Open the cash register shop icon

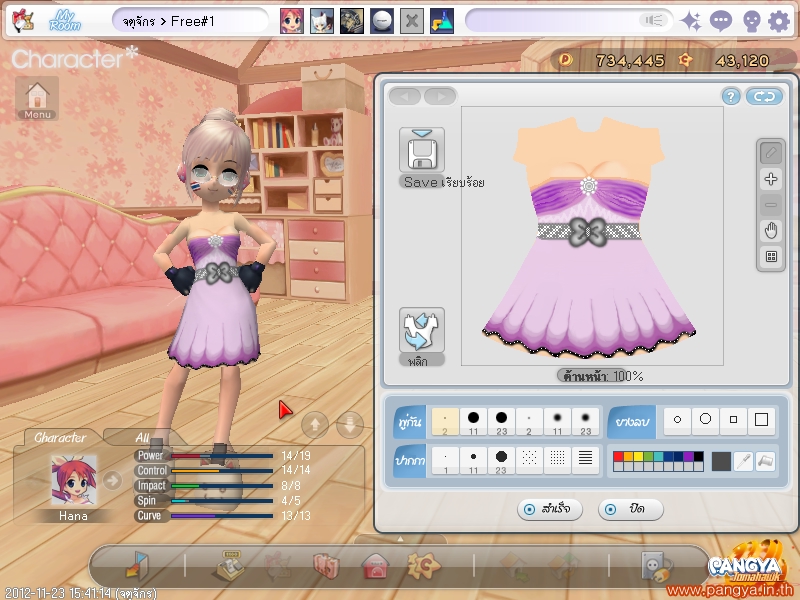pos(231,566)
